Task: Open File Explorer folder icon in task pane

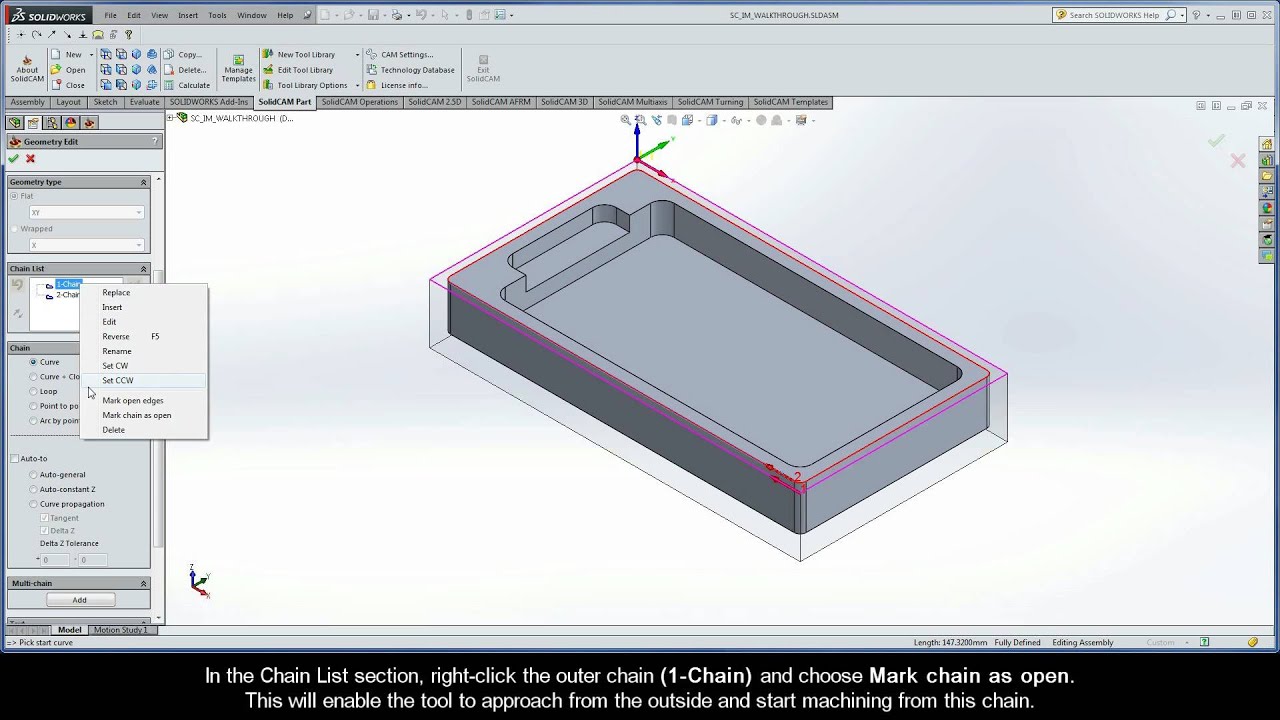Action: click(1267, 176)
